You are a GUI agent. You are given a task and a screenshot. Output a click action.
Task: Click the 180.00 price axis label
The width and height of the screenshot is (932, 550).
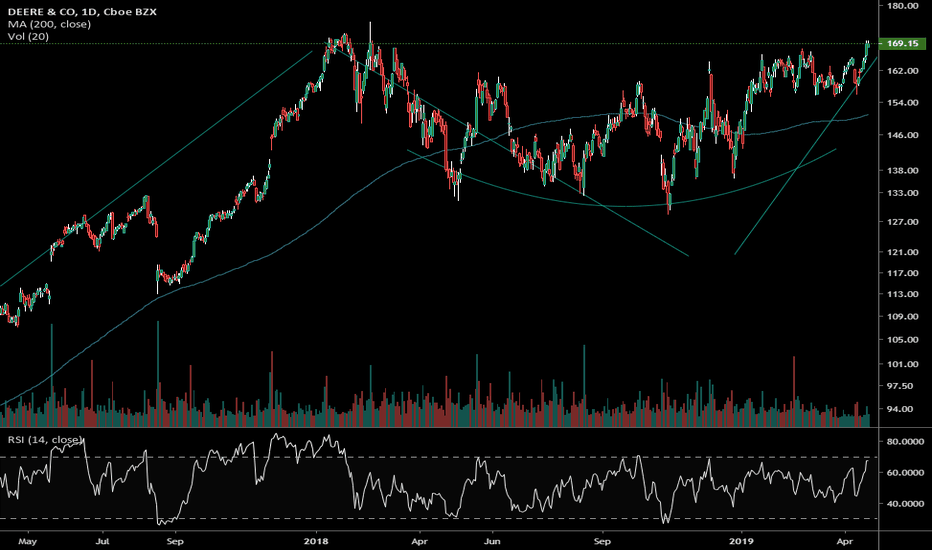903,6
